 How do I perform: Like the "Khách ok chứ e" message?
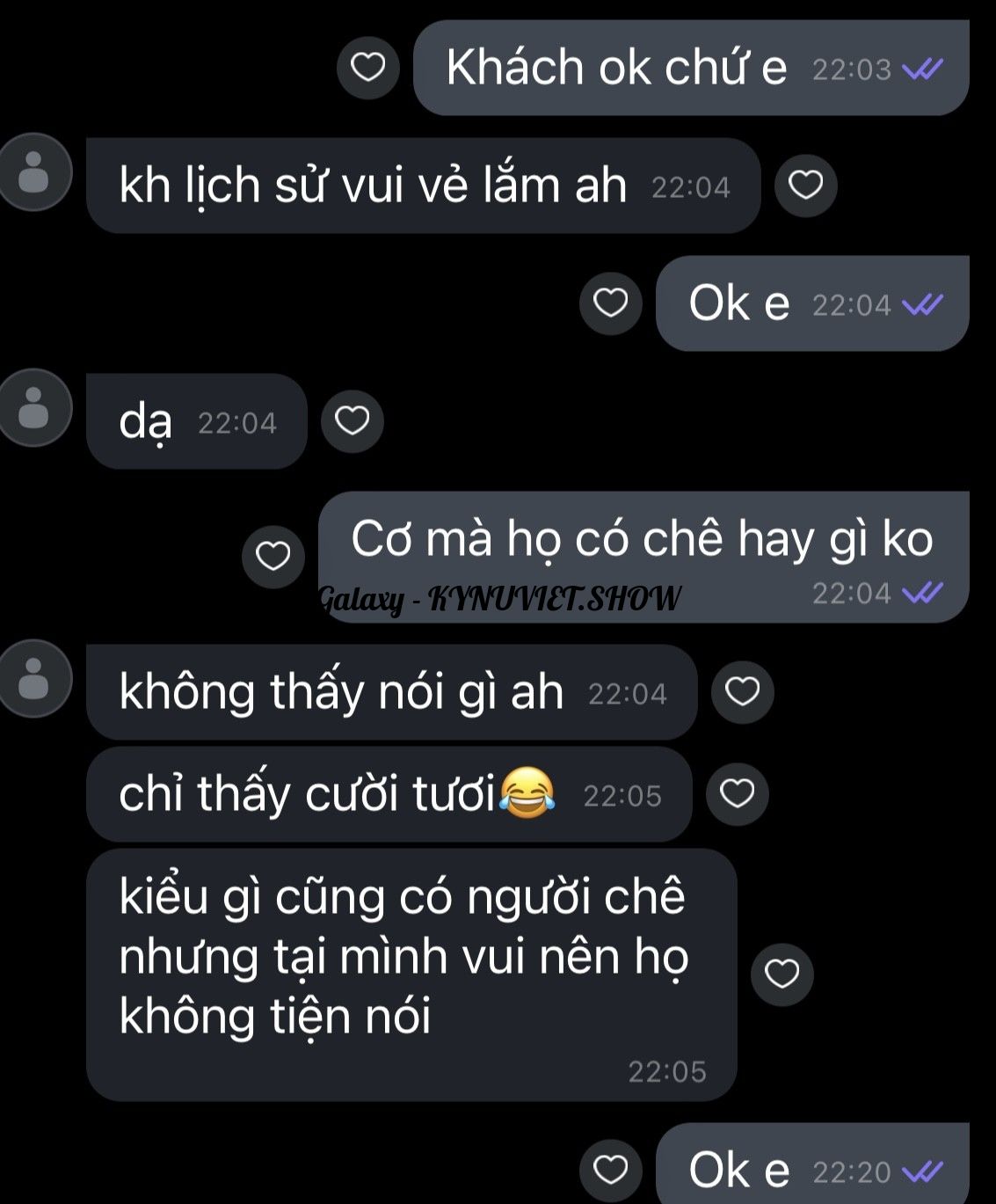coord(367,68)
